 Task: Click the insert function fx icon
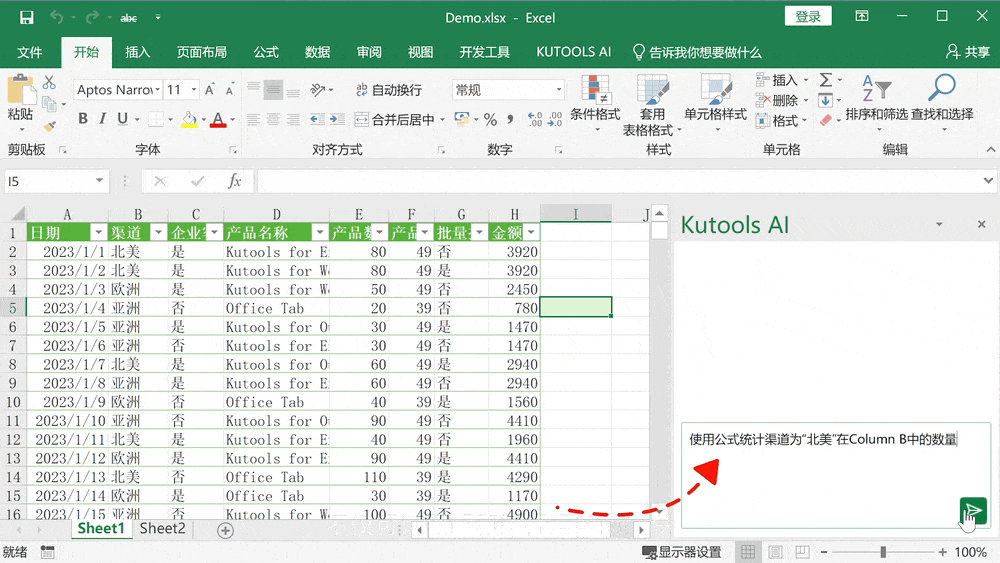pyautogui.click(x=235, y=181)
